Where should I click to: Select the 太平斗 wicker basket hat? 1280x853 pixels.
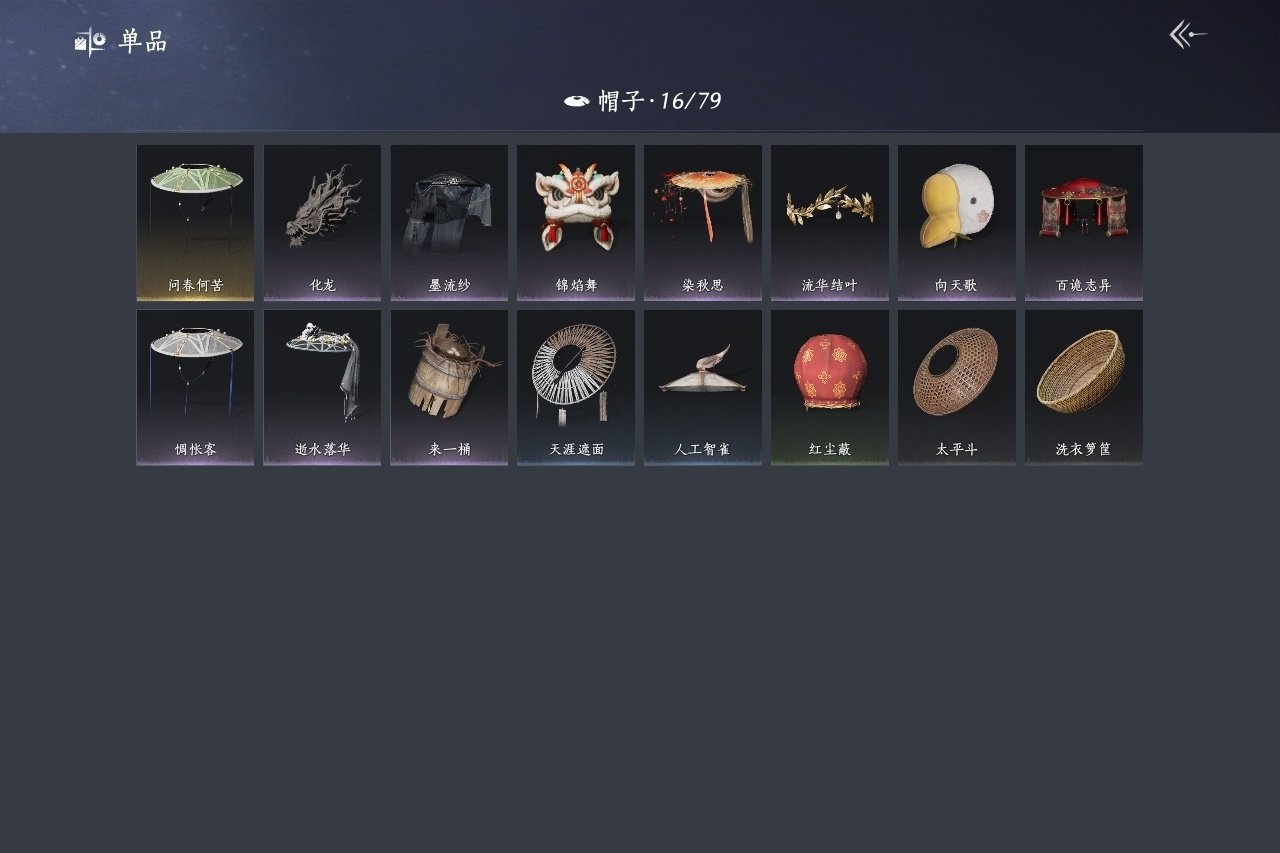coord(957,387)
